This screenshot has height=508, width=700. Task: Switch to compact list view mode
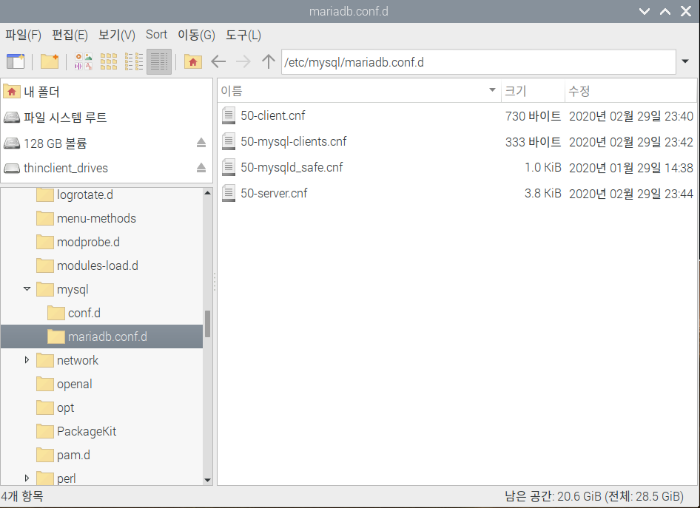tap(134, 62)
